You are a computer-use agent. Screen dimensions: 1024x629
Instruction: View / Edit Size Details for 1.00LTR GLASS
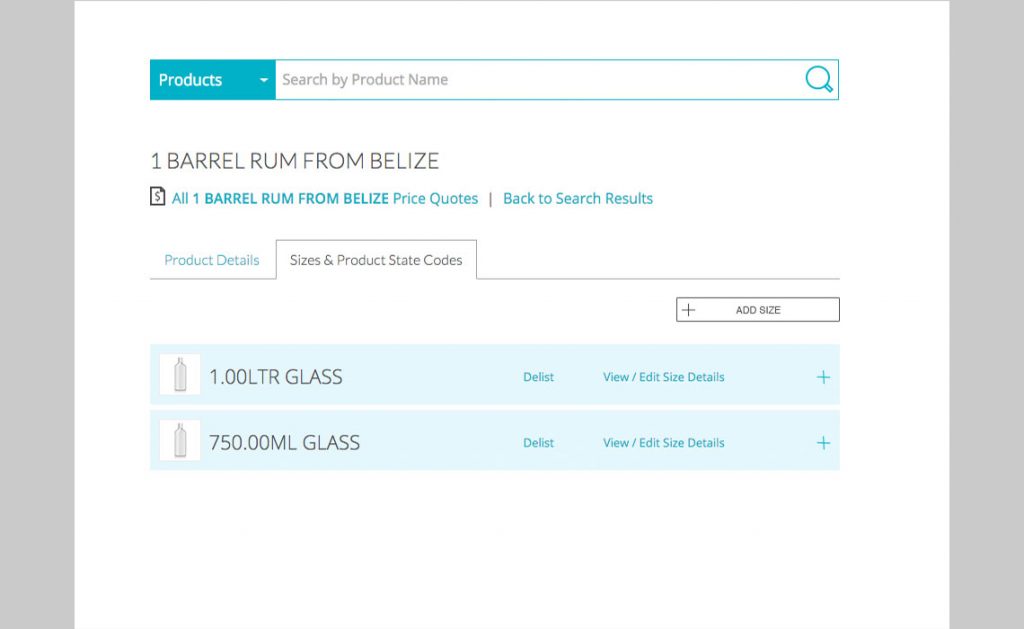663,377
